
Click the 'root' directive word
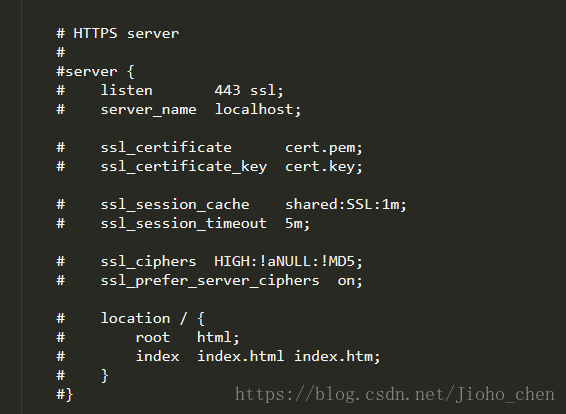click(153, 338)
